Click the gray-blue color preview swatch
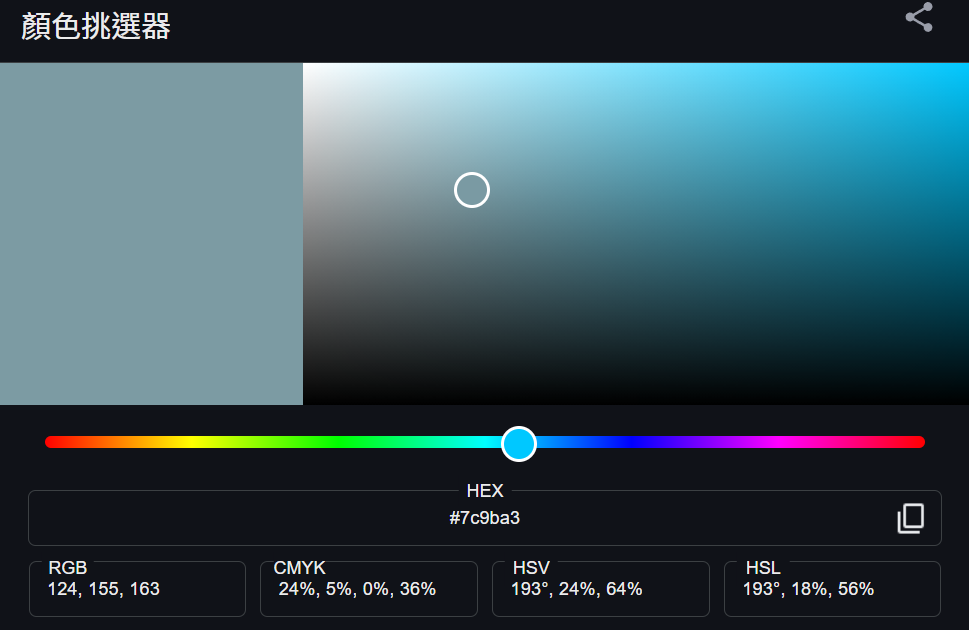This screenshot has width=969, height=630. (151, 234)
